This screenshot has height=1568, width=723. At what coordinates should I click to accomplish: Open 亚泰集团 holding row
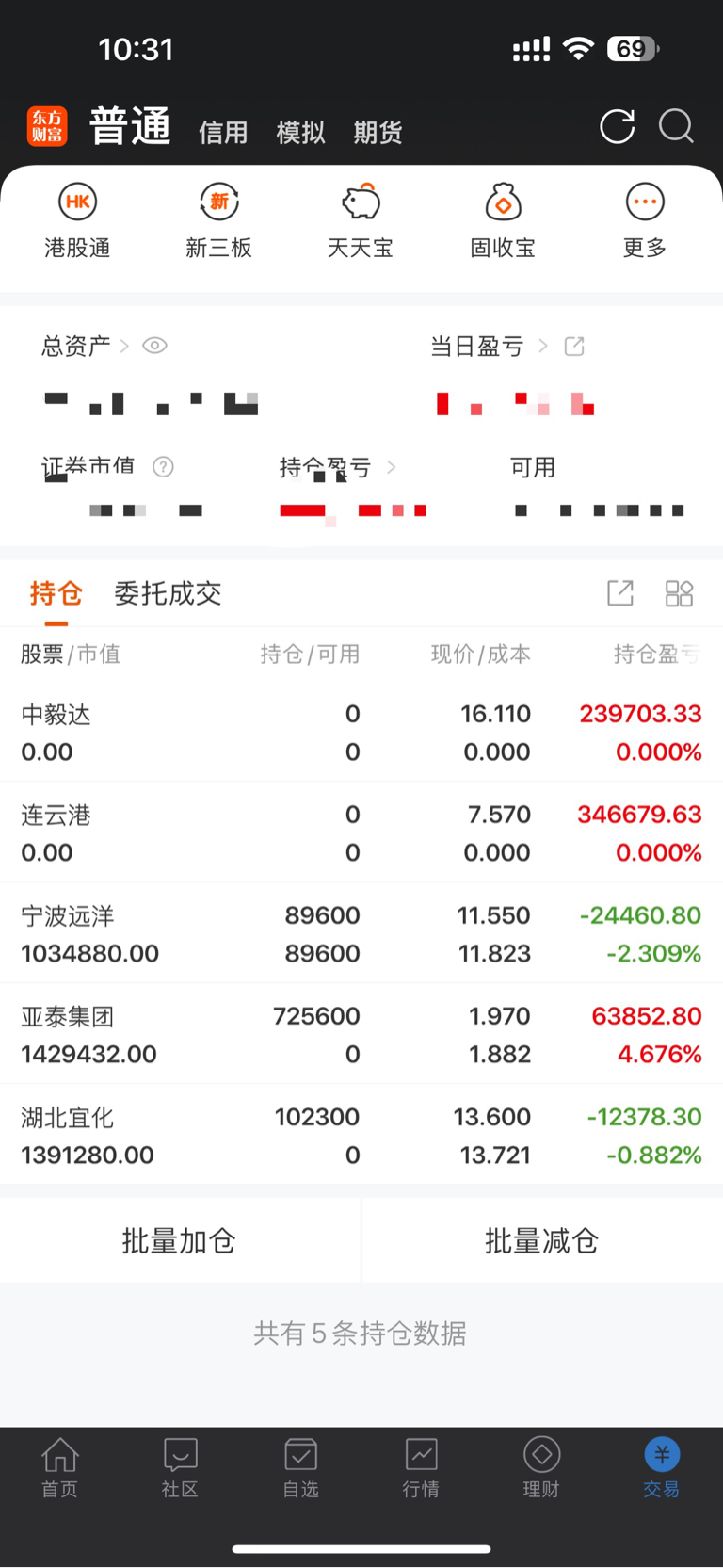[361, 1034]
